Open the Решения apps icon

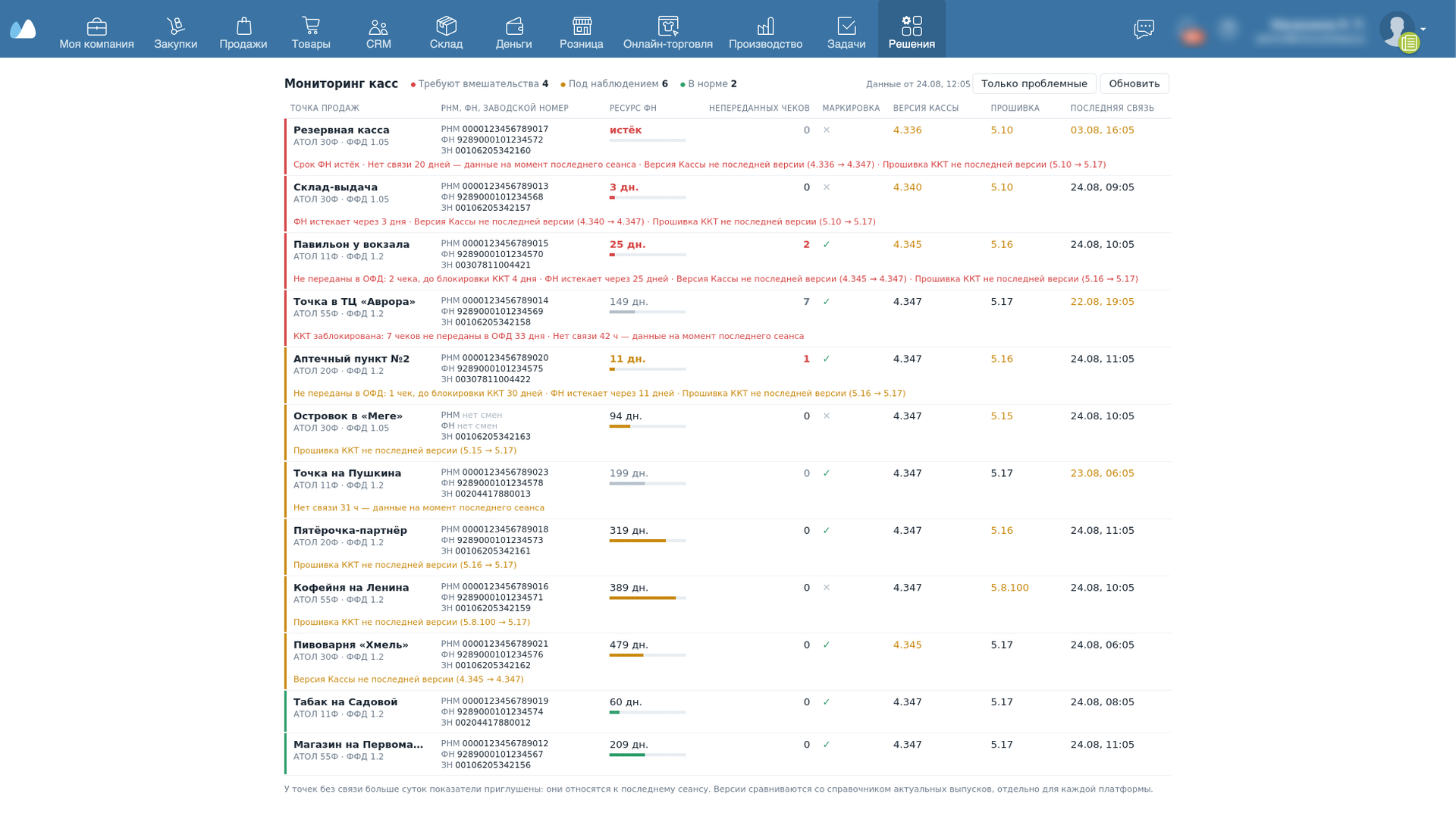click(x=912, y=27)
